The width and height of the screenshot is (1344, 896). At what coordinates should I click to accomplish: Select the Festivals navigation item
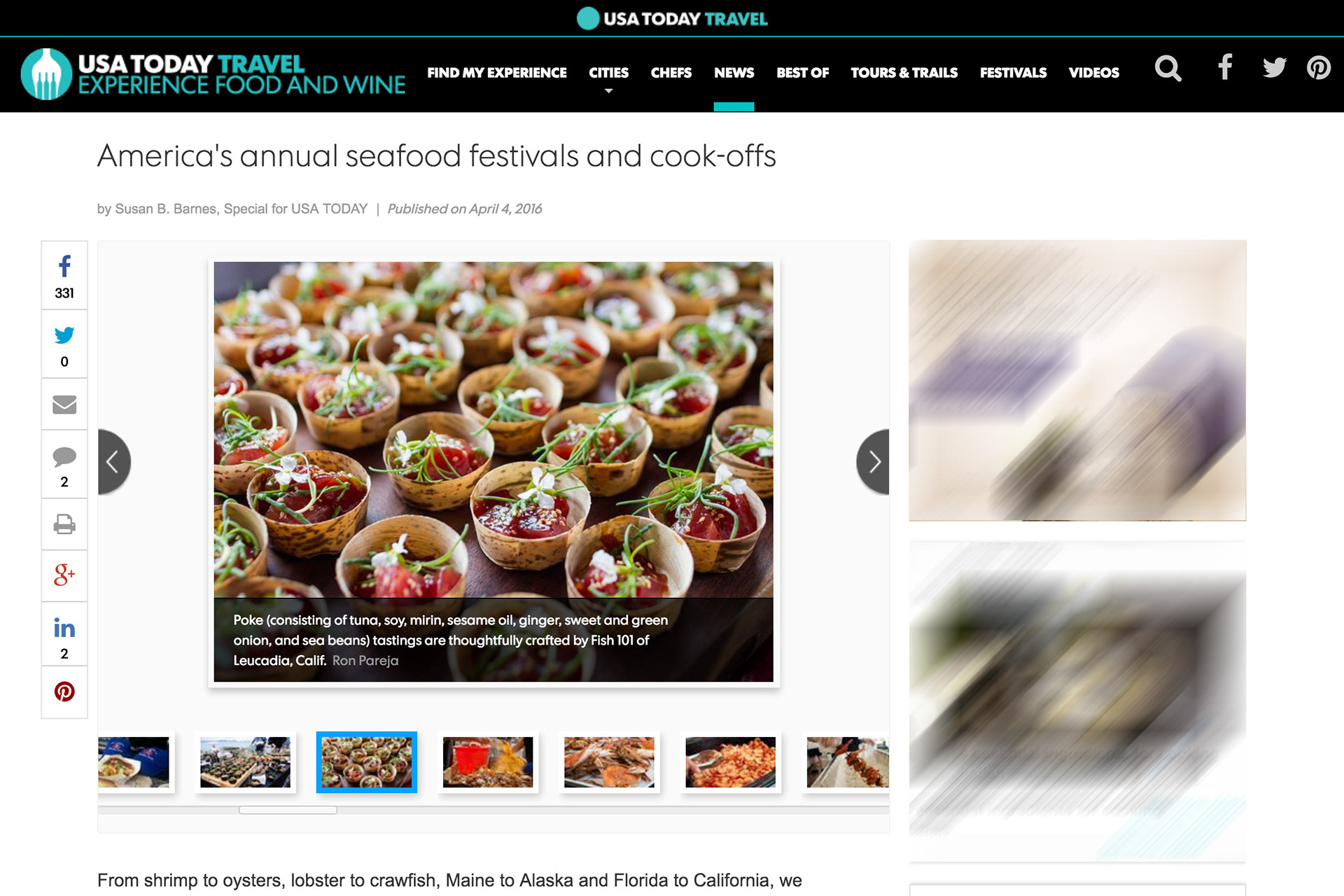pyautogui.click(x=1013, y=73)
